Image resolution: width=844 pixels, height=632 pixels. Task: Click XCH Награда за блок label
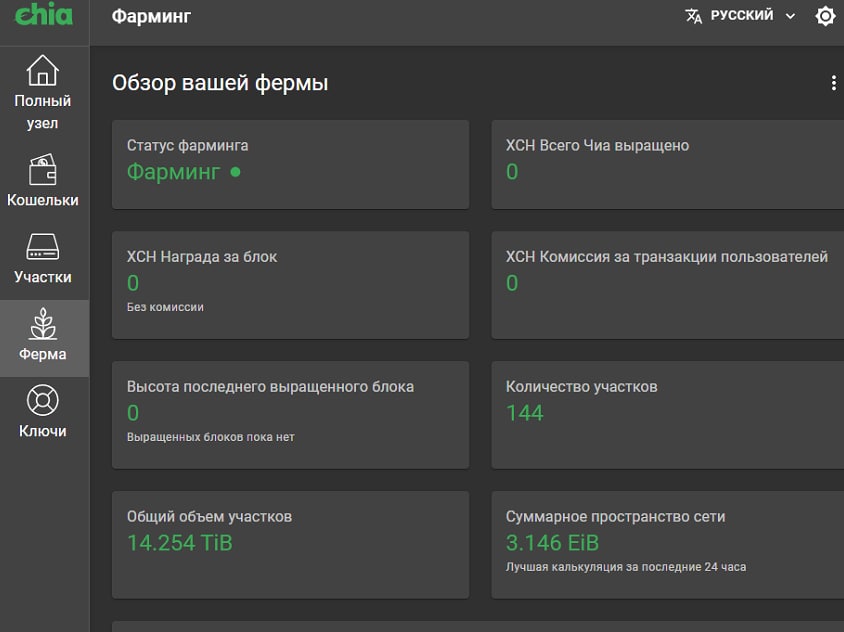click(x=202, y=257)
